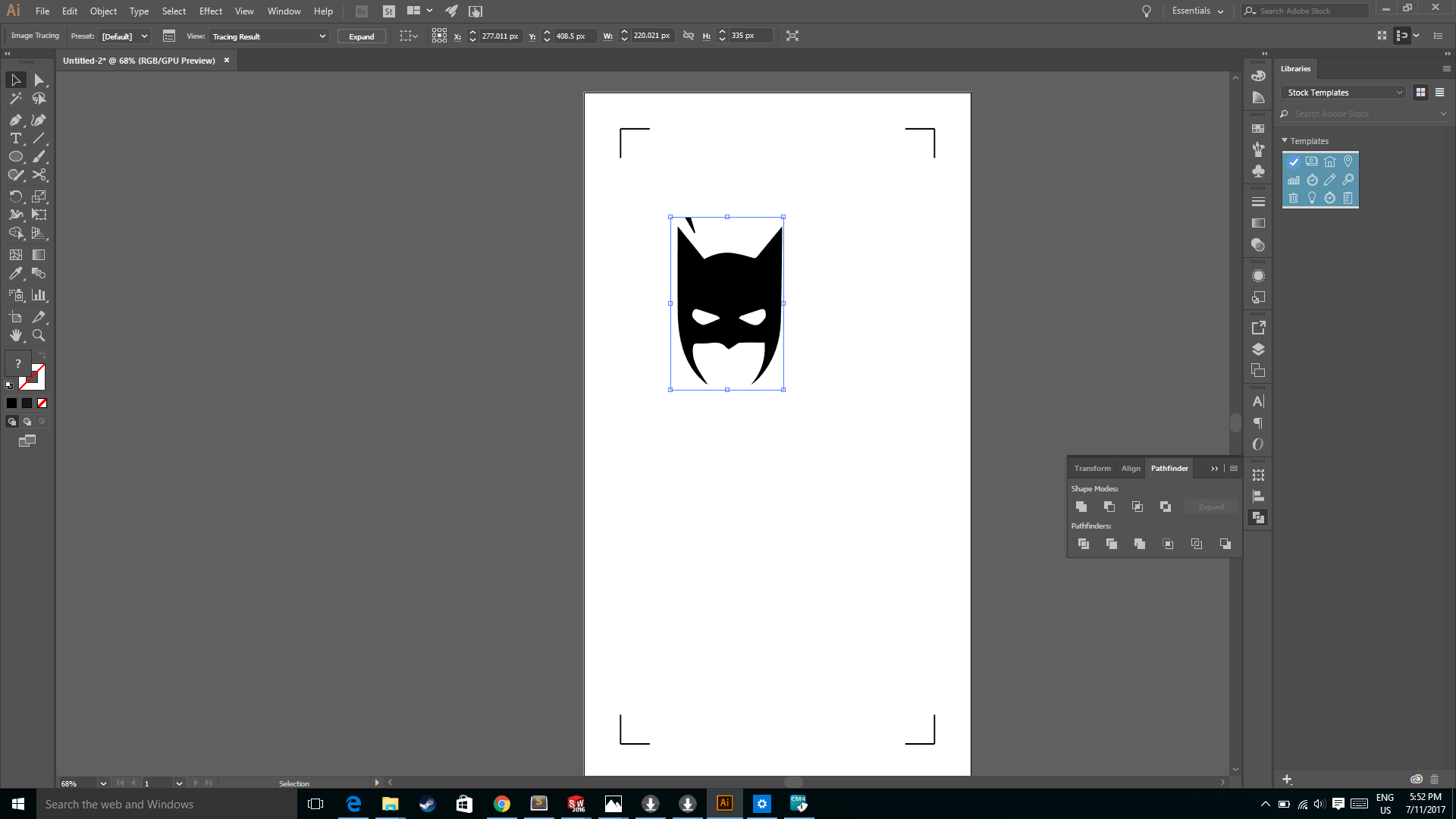Select the Lasso tool
The width and height of the screenshot is (1456, 819).
[x=39, y=99]
